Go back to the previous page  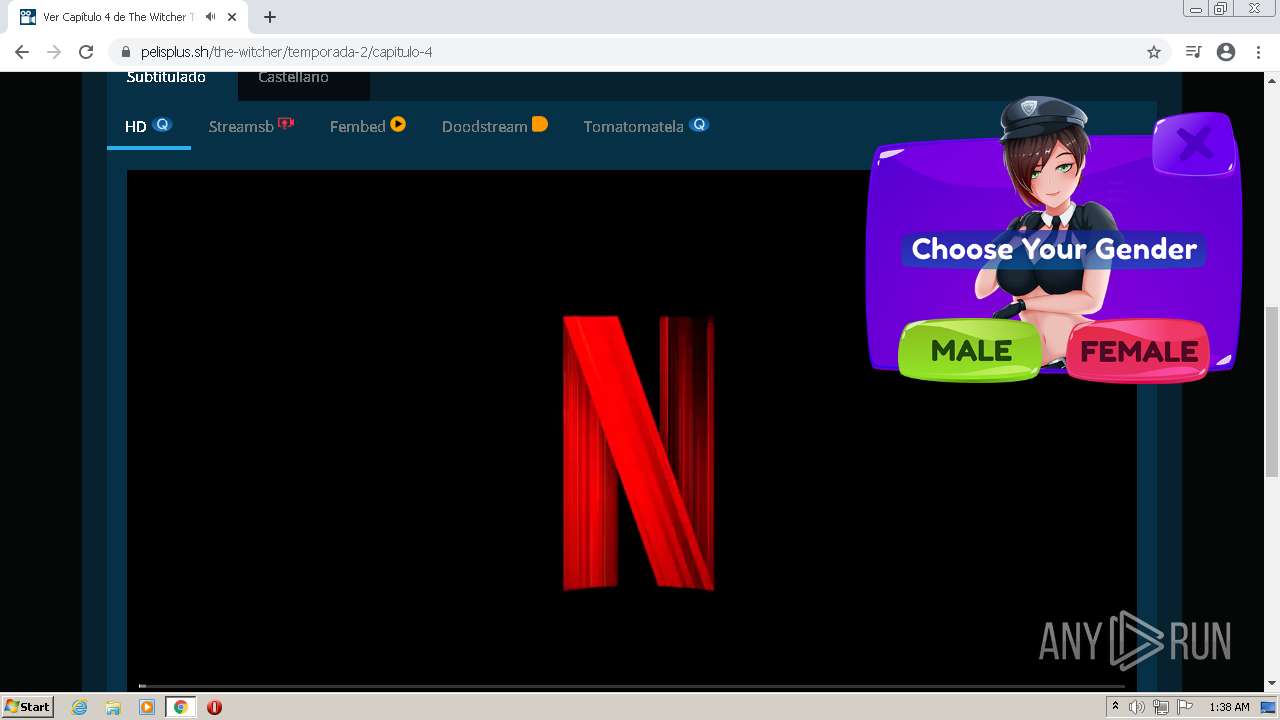click(22, 52)
